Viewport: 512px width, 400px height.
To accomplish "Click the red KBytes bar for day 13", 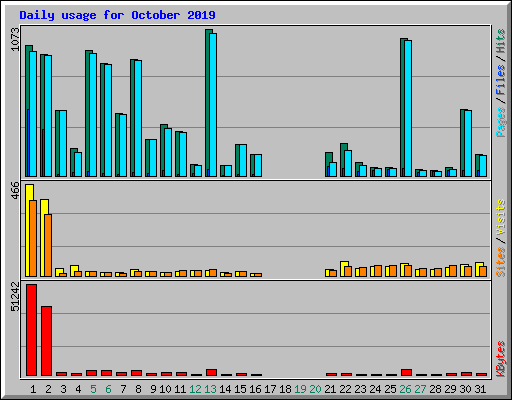I will click(x=212, y=372).
